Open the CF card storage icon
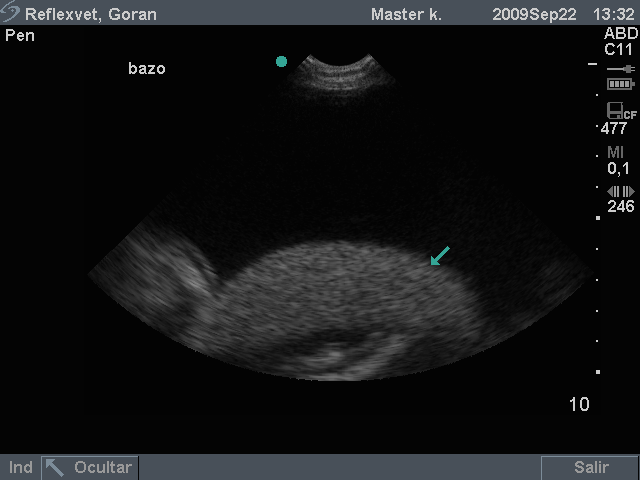The width and height of the screenshot is (640, 480). 621,111
